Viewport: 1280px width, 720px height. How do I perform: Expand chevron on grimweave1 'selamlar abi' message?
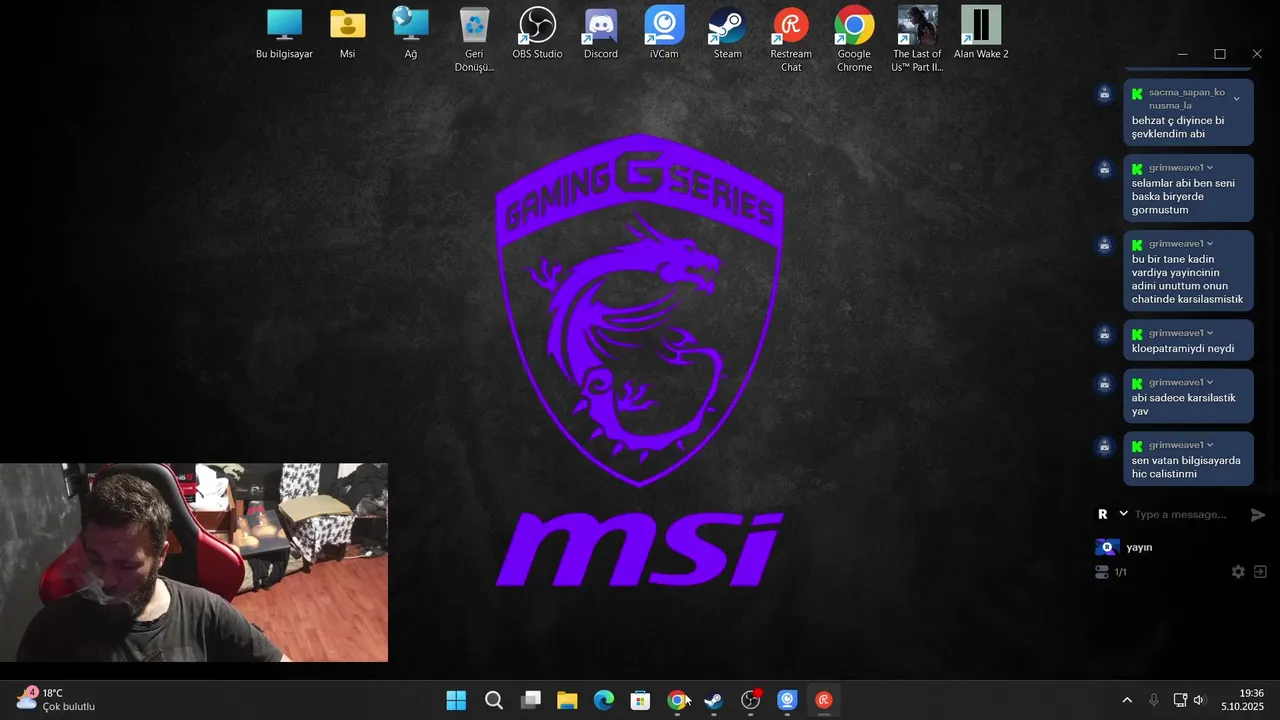pyautogui.click(x=1210, y=168)
